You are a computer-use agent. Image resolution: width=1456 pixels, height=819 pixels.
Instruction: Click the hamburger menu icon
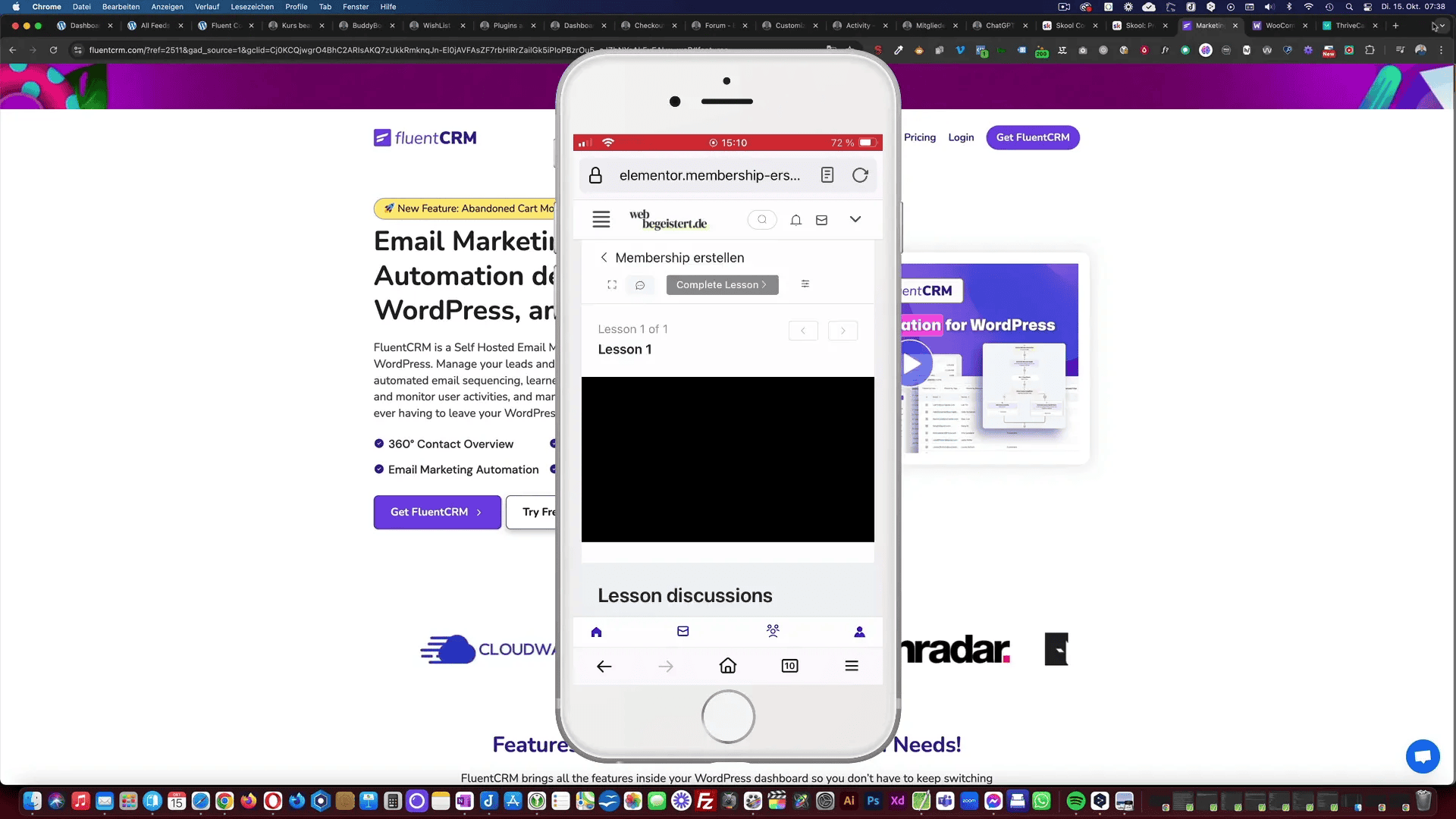coord(600,218)
